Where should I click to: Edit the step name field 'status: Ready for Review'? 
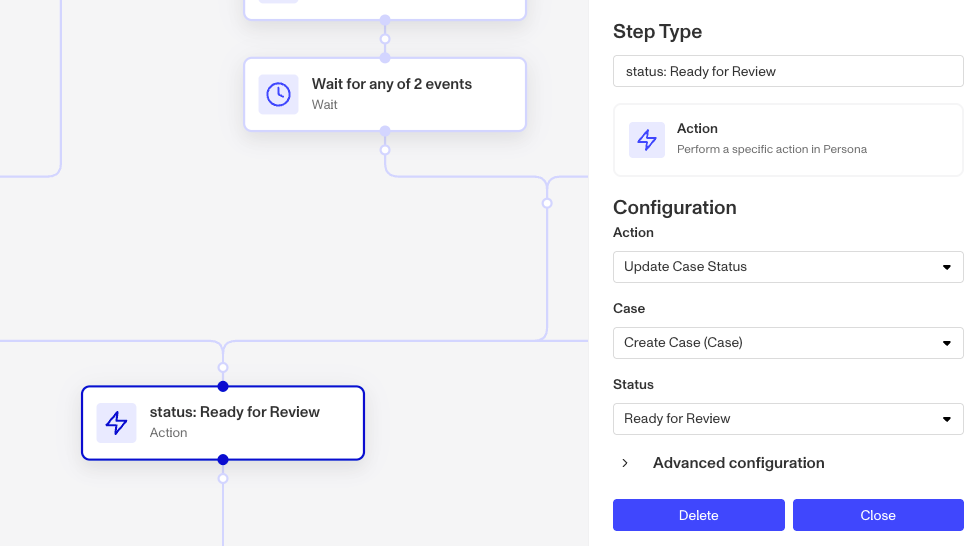pyautogui.click(x=788, y=71)
